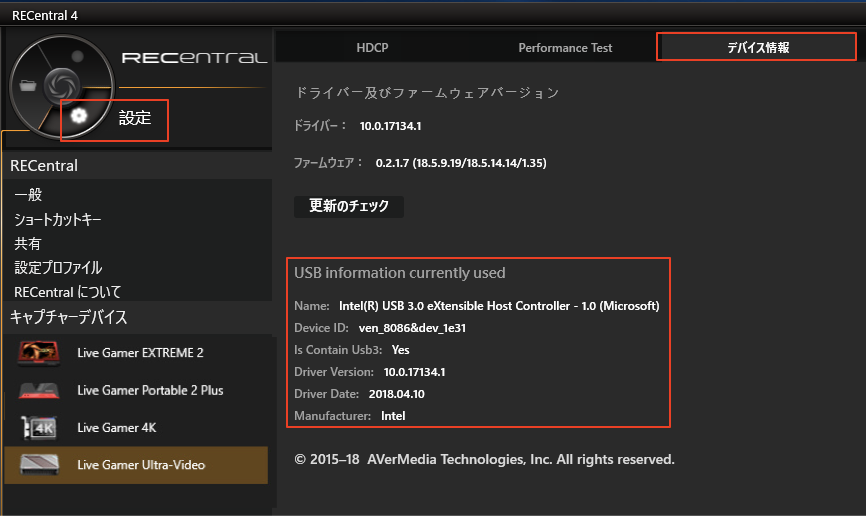The image size is (866, 516).
Task: Select Live Gamer Portable 2 Plus text
Action: (x=150, y=391)
